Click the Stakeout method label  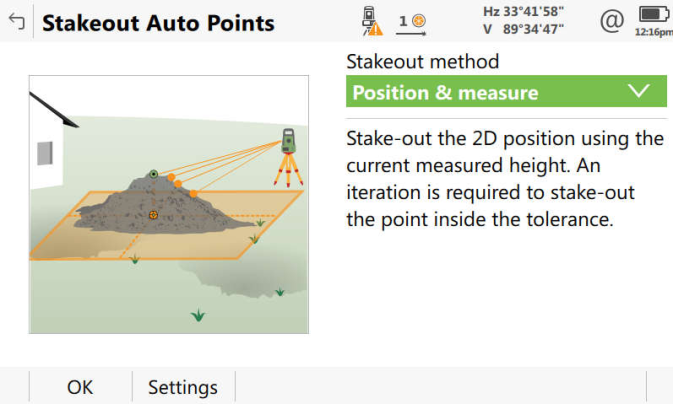422,62
